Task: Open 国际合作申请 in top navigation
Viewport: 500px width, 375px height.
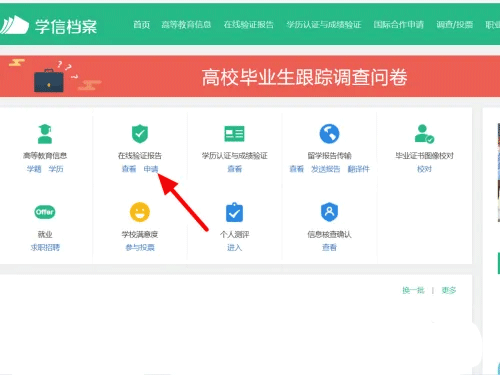Action: (398, 25)
